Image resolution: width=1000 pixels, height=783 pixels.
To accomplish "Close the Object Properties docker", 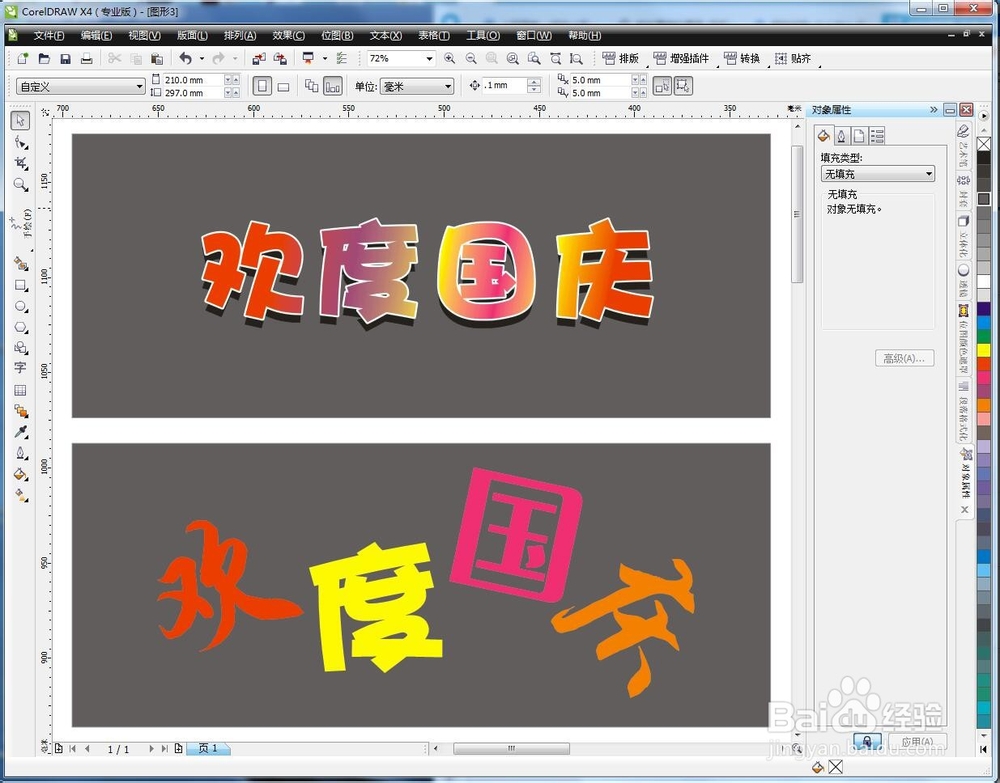I will (966, 110).
